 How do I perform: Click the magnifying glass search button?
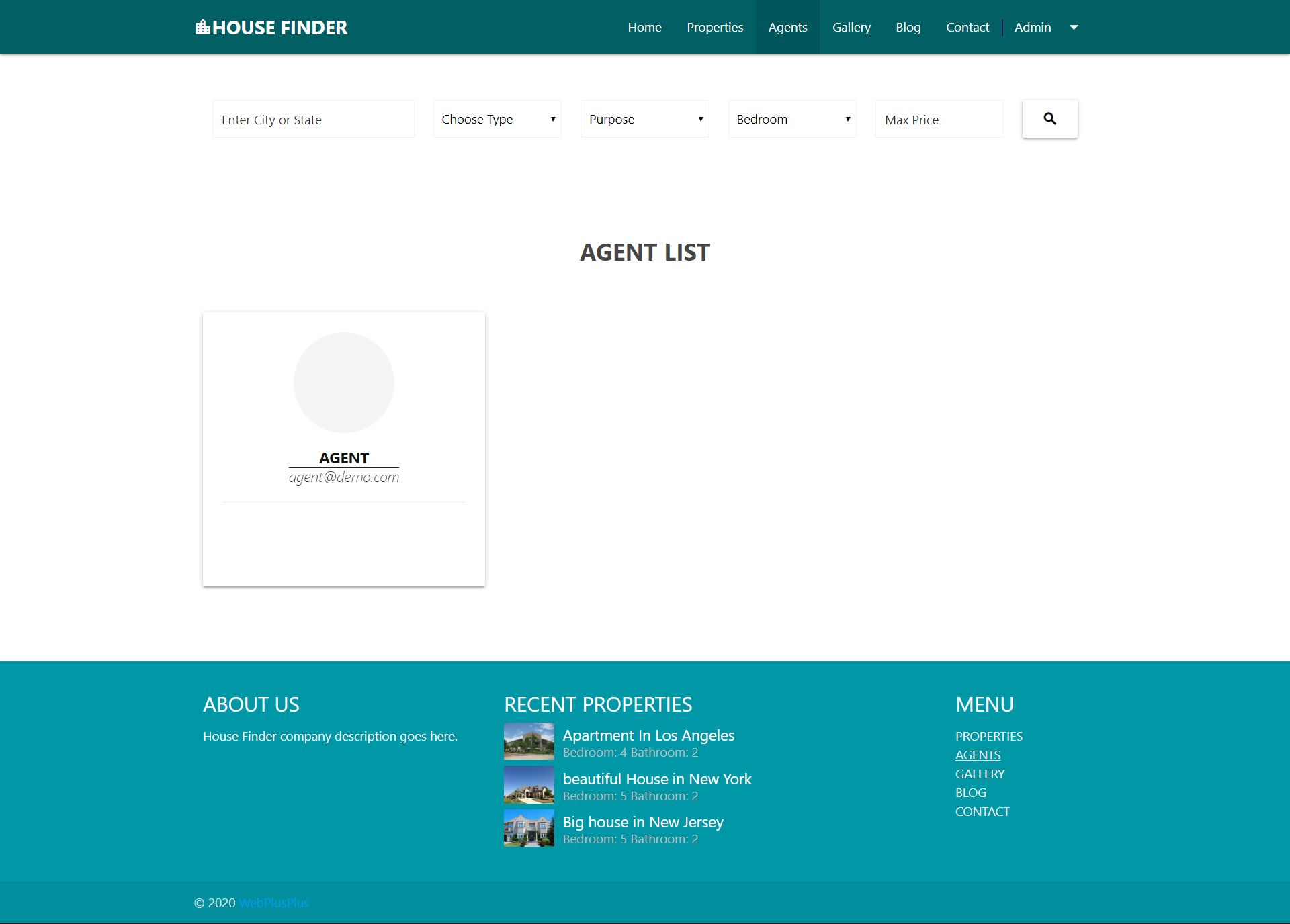[1049, 119]
